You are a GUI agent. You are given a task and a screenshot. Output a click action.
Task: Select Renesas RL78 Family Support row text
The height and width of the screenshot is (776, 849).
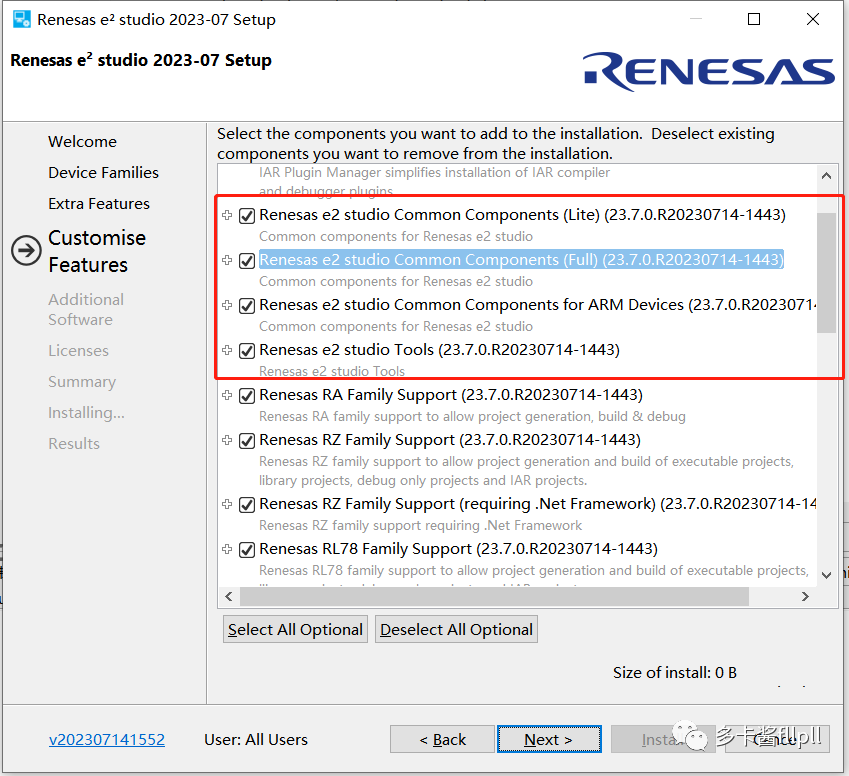tap(459, 549)
